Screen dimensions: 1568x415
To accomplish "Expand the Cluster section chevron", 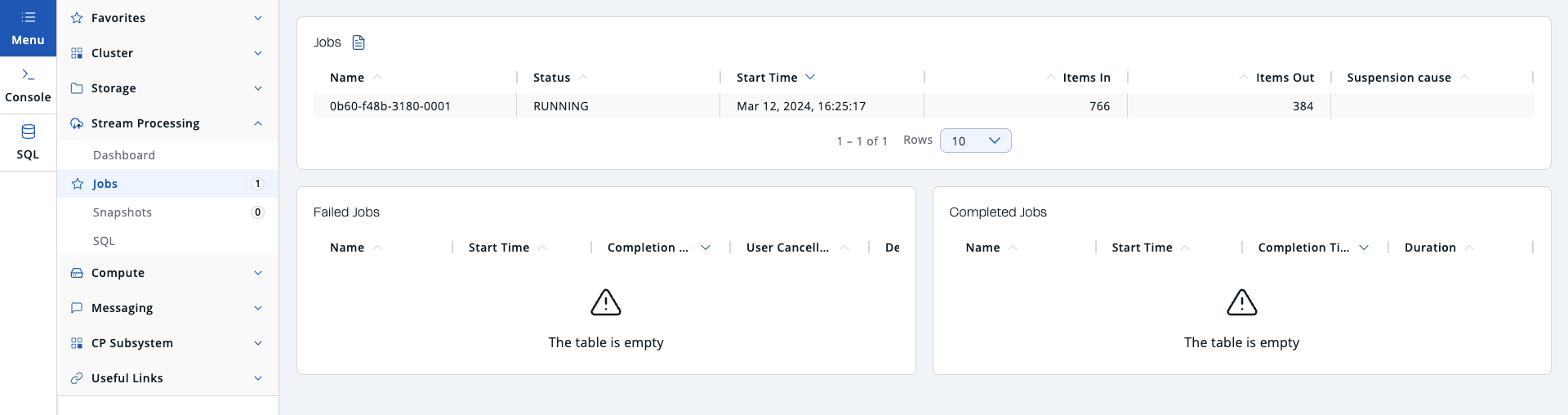I will (x=258, y=53).
